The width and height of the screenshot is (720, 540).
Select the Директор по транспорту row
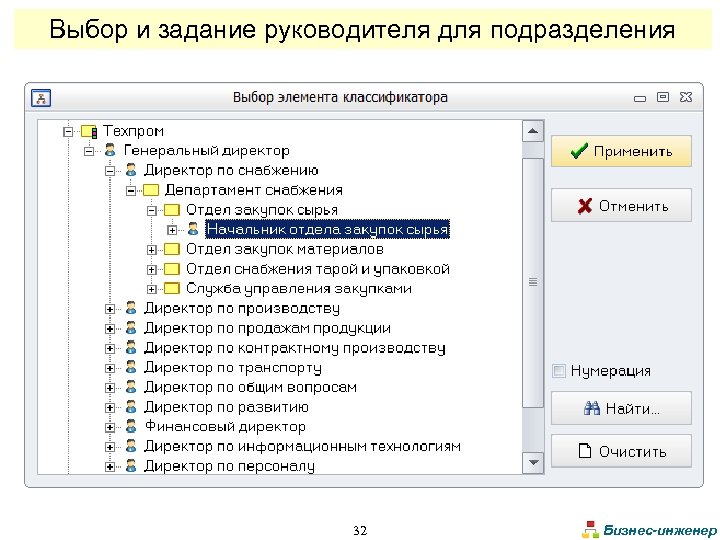233,367
